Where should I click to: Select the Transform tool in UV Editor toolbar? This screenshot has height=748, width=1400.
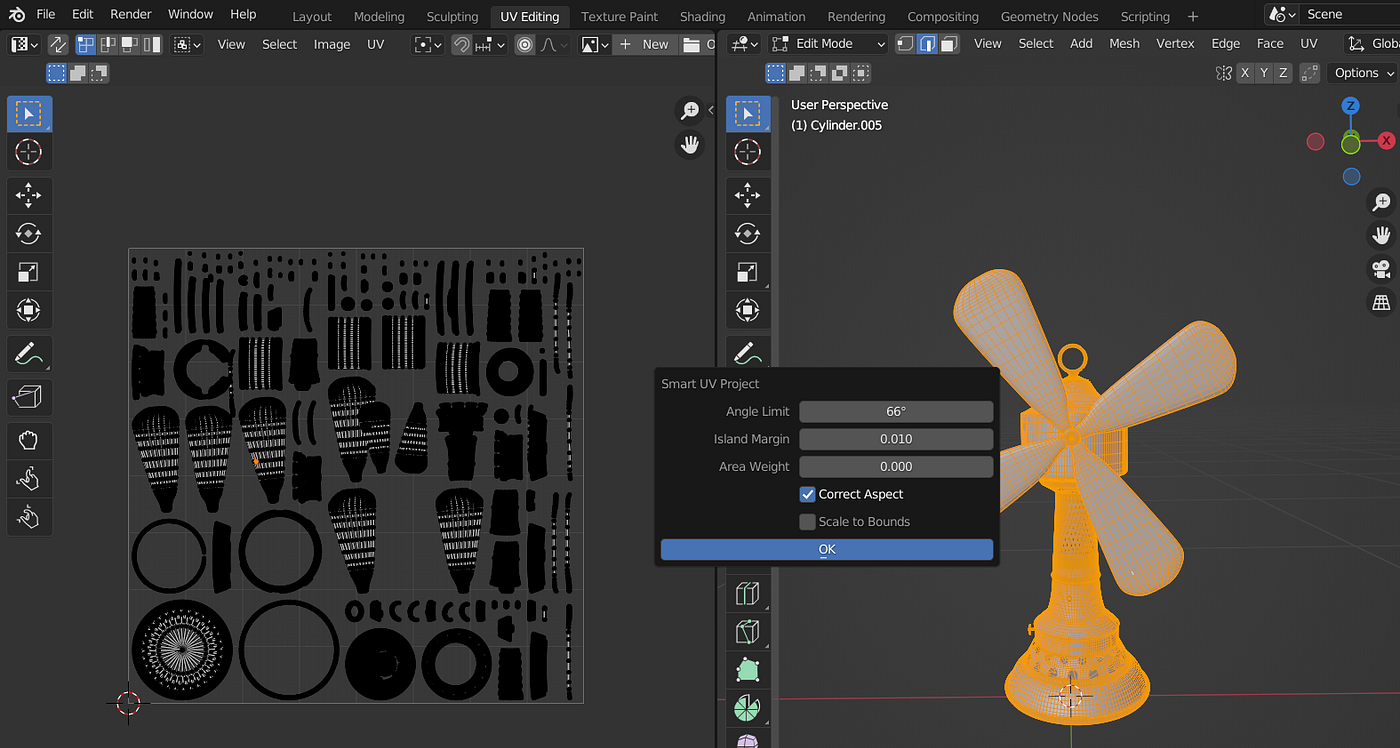[x=29, y=311]
